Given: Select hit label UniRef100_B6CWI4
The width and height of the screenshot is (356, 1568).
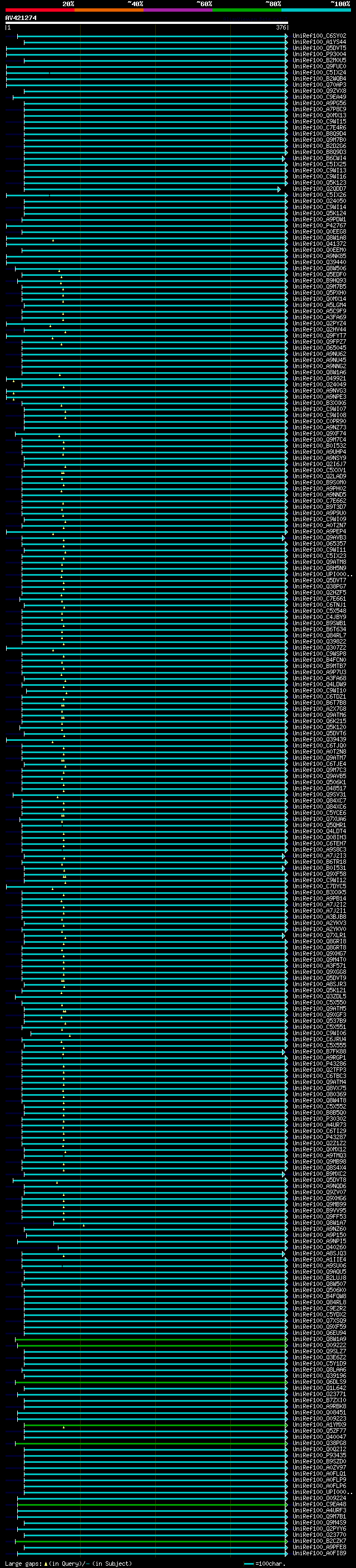Looking at the screenshot, I should pyautogui.click(x=319, y=159).
